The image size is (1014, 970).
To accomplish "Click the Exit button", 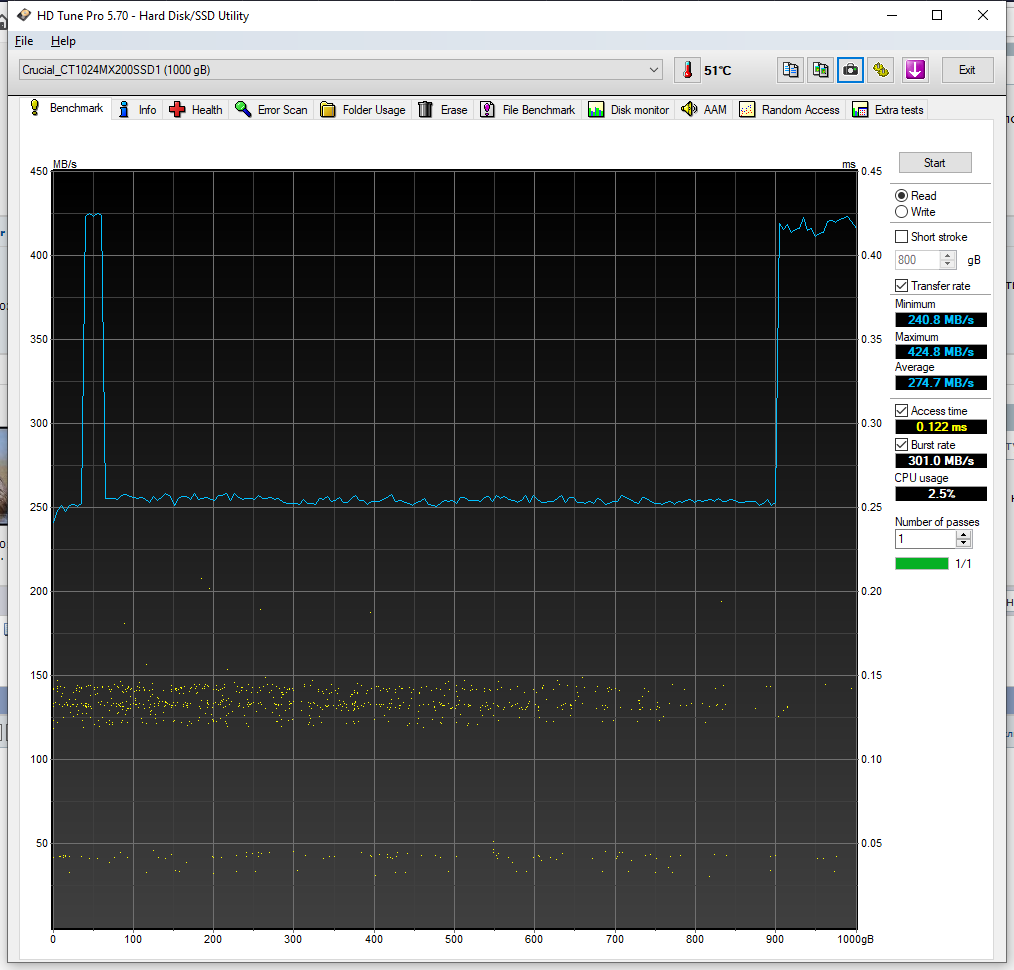I will coord(966,70).
